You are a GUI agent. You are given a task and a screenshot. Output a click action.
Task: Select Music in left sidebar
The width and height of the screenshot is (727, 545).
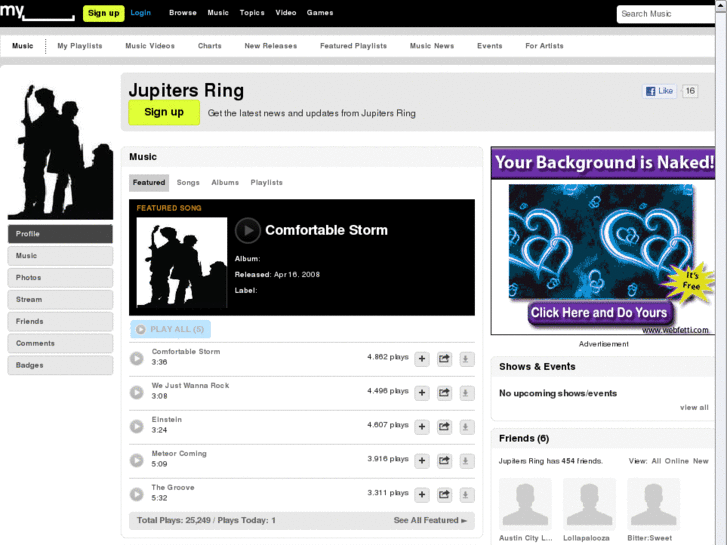click(x=60, y=256)
